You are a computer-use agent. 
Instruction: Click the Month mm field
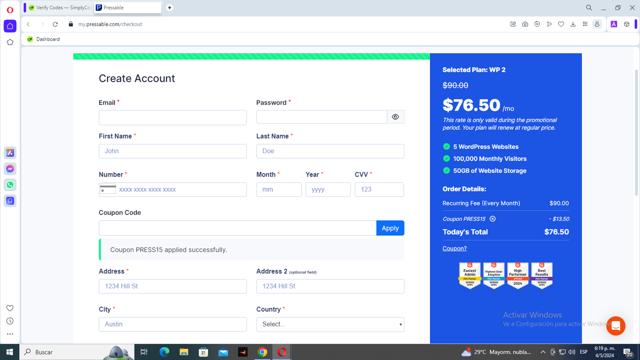pos(279,189)
